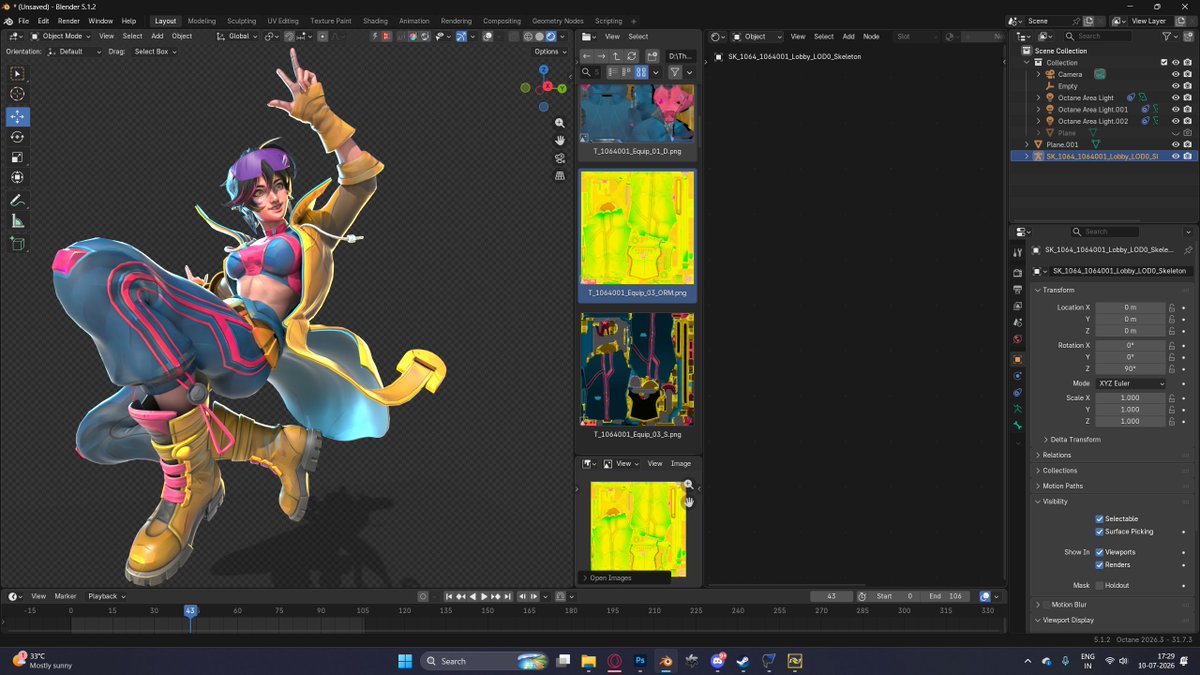Hide Octane Area Light in outliner
This screenshot has width=1200, height=675.
[1175, 98]
